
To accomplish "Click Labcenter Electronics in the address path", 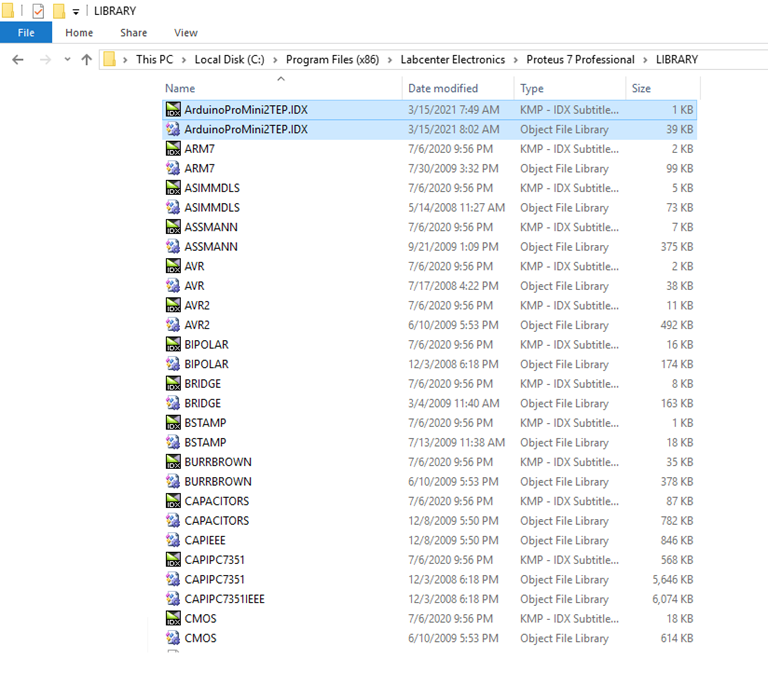I will click(452, 60).
